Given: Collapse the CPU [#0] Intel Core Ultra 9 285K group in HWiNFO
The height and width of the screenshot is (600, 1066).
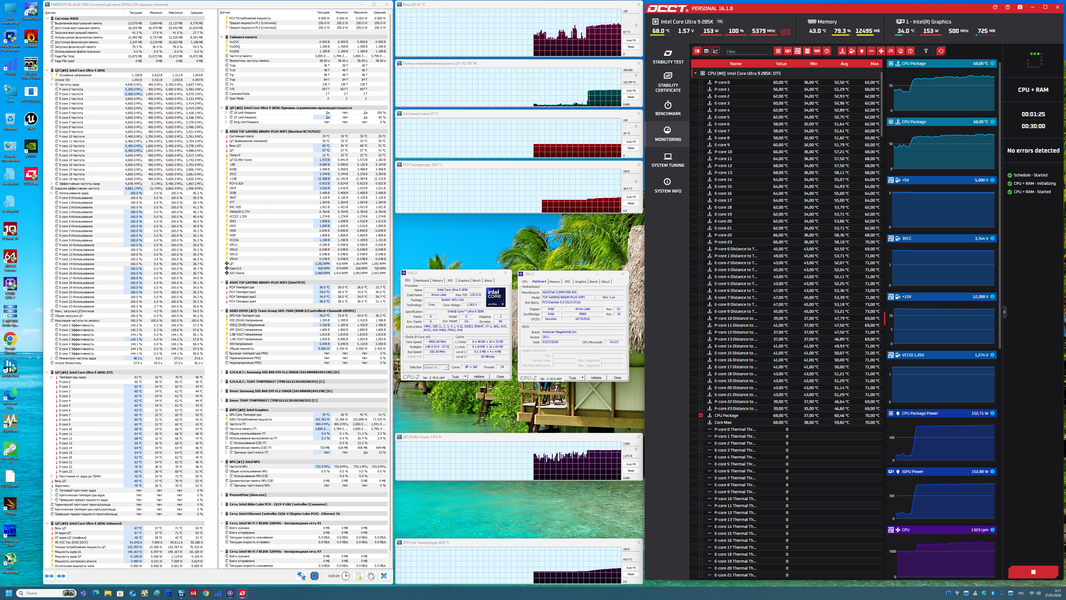Looking at the screenshot, I should pos(49,70).
